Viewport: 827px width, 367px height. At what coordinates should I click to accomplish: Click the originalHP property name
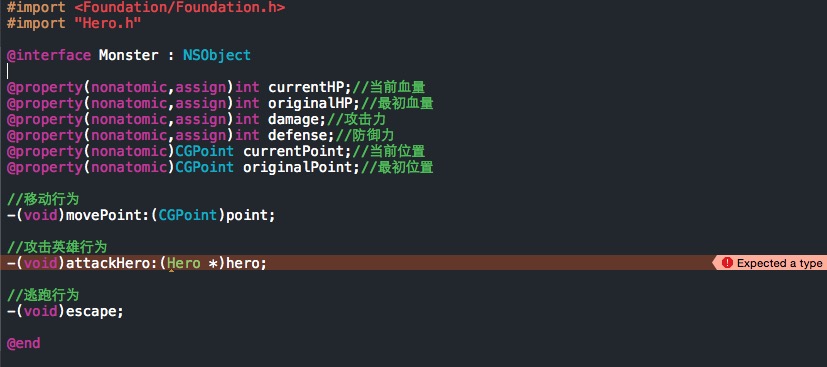(x=310, y=103)
